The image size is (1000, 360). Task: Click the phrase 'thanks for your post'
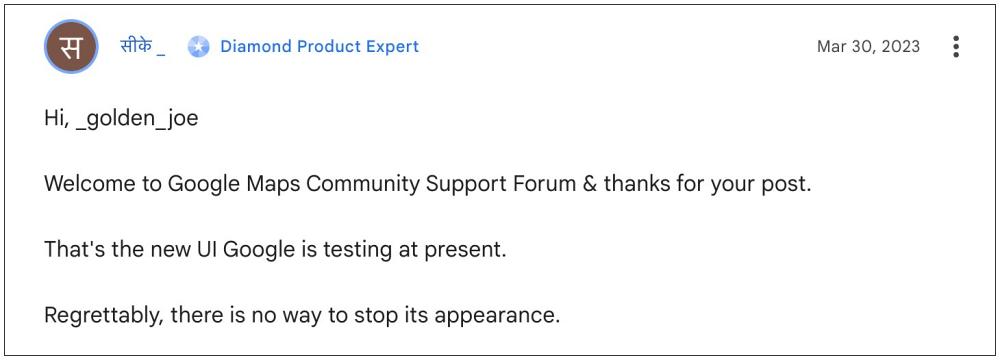click(x=707, y=184)
